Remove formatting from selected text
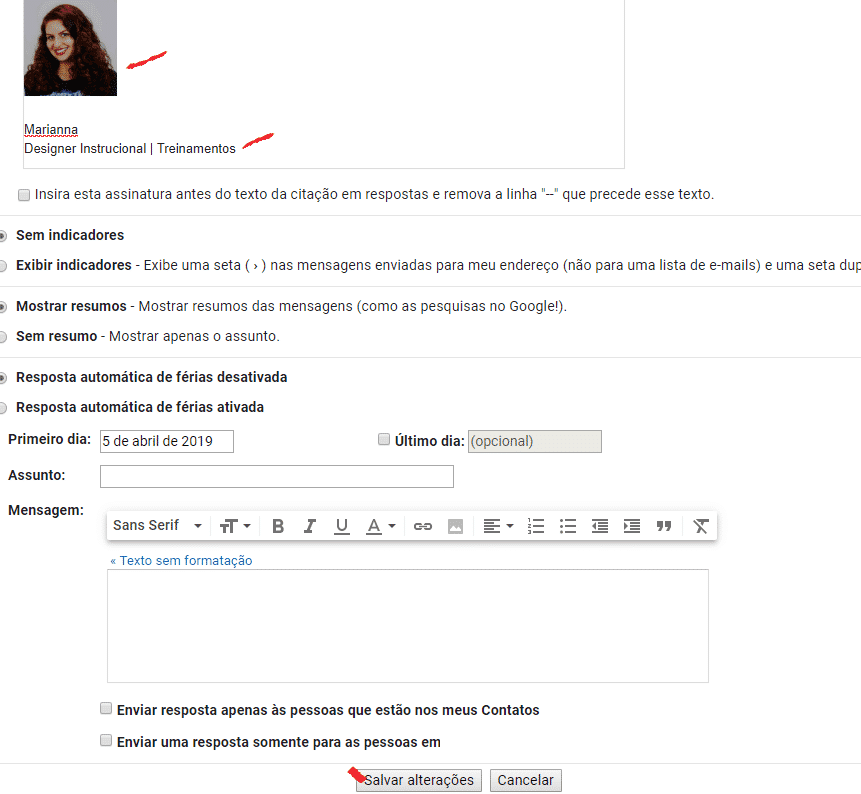The width and height of the screenshot is (861, 794). 700,526
